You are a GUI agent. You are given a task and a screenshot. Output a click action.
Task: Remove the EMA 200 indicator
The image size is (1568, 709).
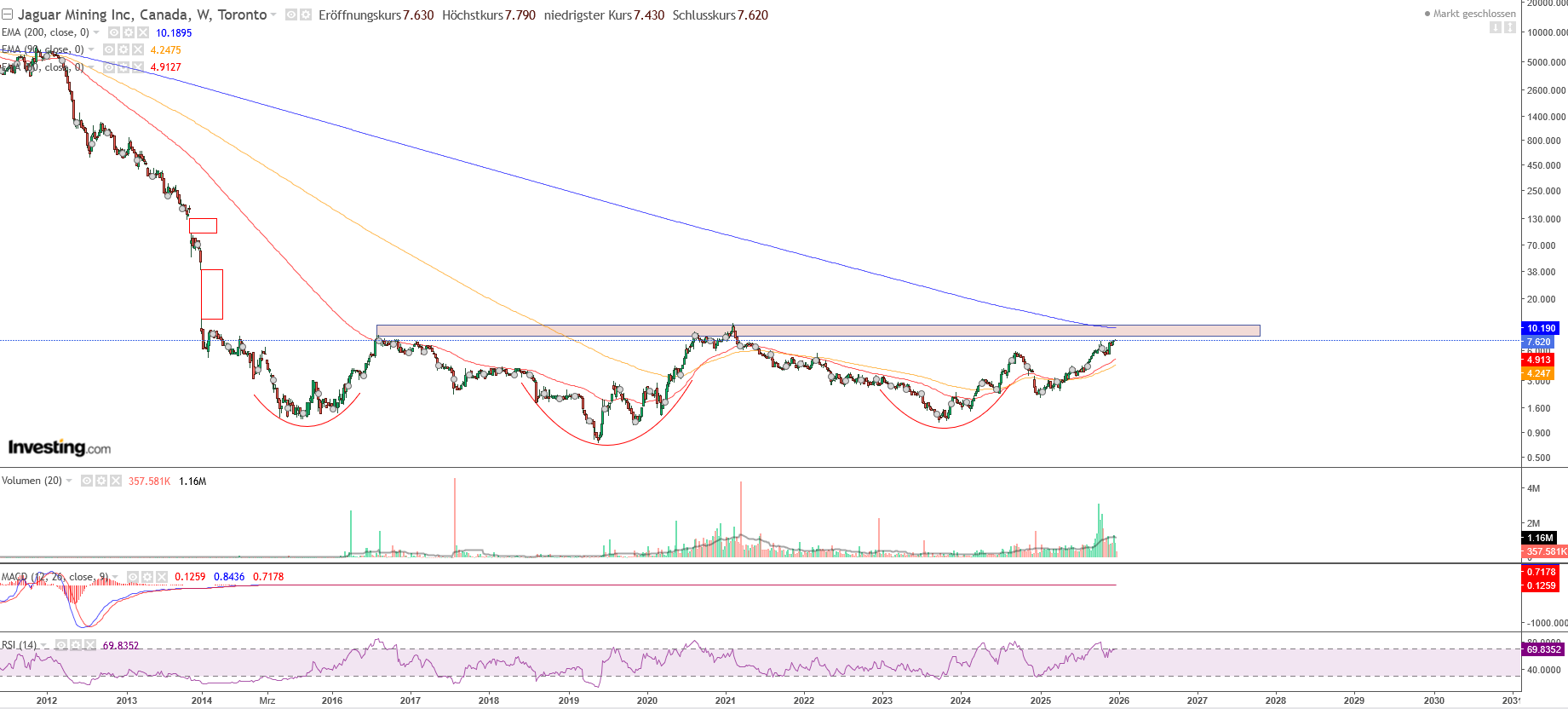pyautogui.click(x=142, y=32)
